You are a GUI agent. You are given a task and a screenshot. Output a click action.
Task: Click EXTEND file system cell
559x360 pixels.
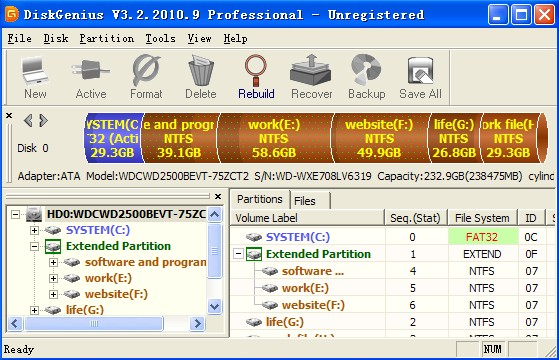(x=482, y=254)
